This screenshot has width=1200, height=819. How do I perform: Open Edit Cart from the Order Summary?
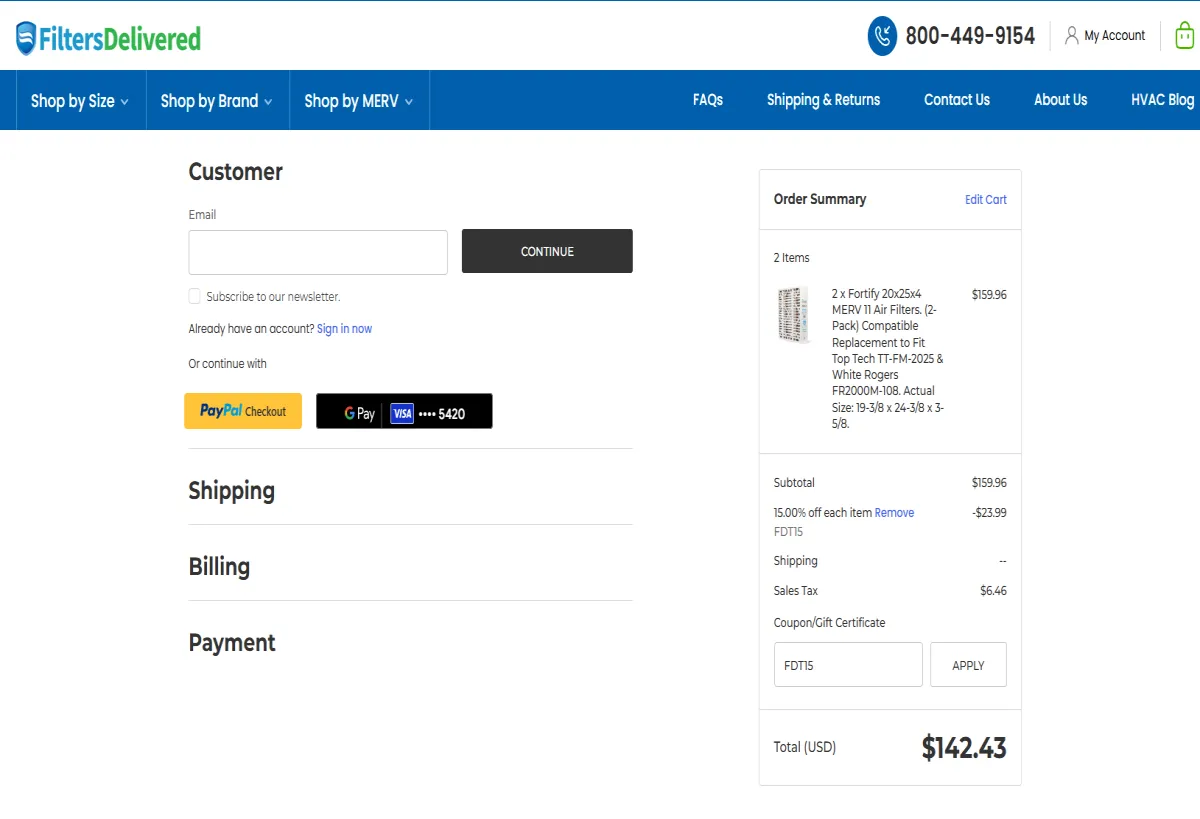click(985, 199)
